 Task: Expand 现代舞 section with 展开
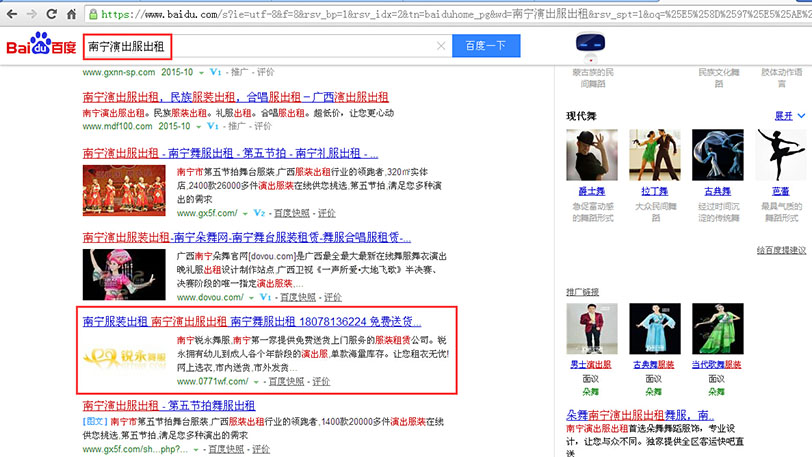coord(790,116)
